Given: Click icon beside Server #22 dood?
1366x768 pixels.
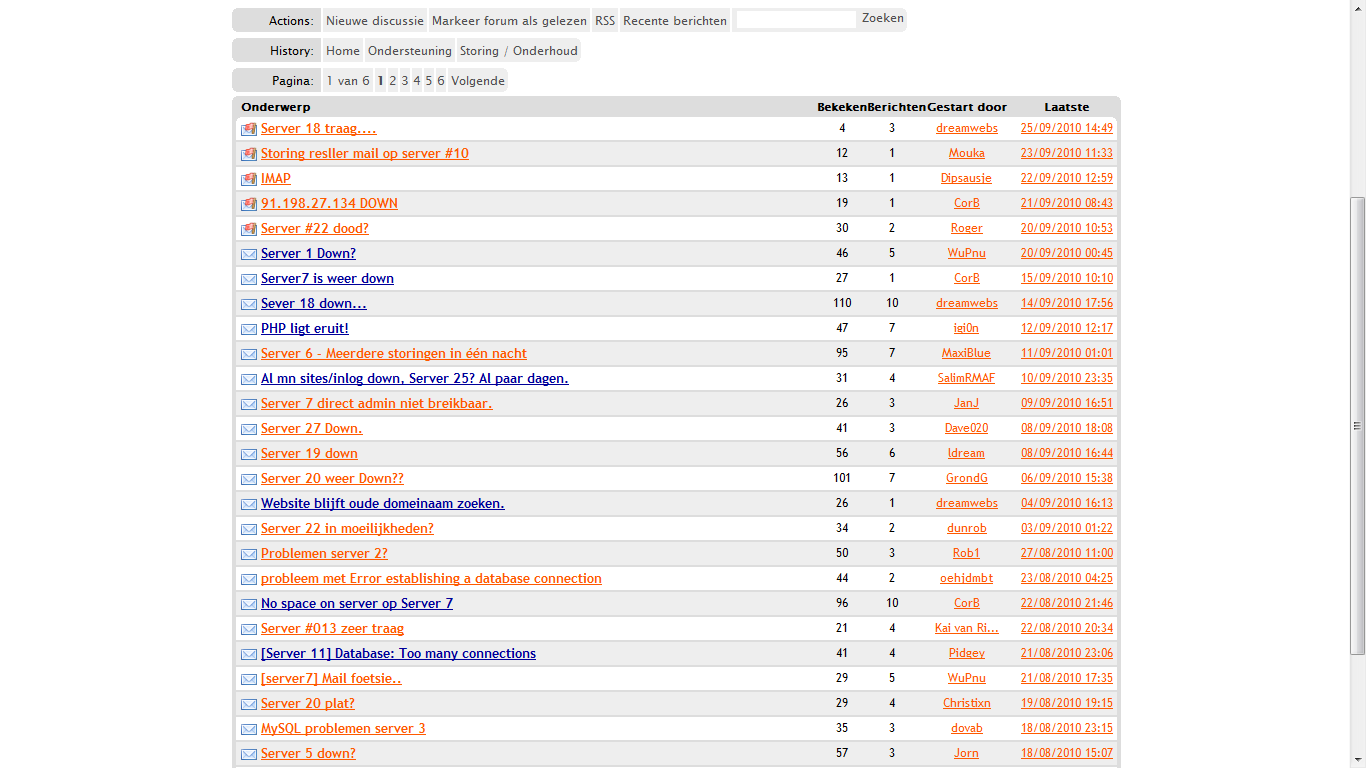Looking at the screenshot, I should pos(249,229).
